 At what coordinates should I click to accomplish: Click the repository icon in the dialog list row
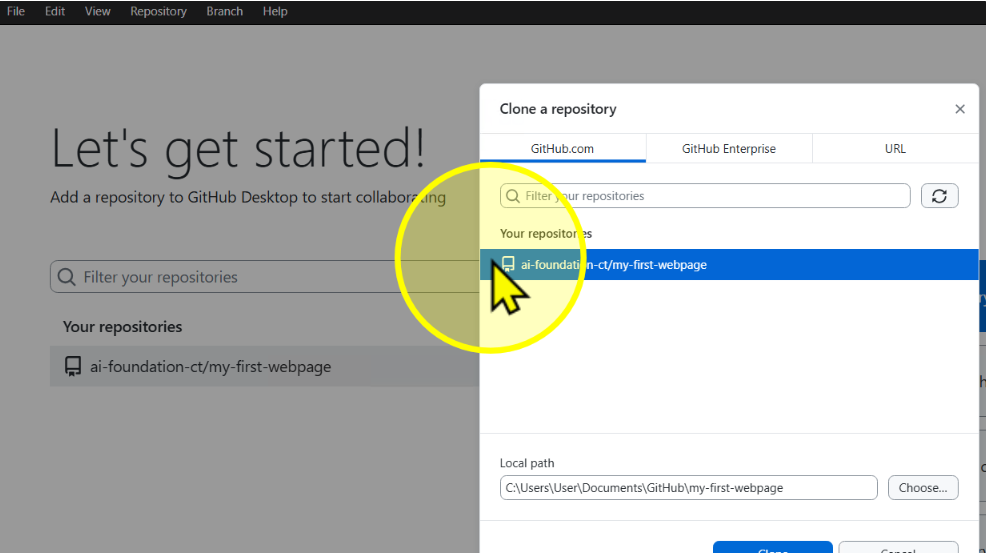(x=508, y=264)
